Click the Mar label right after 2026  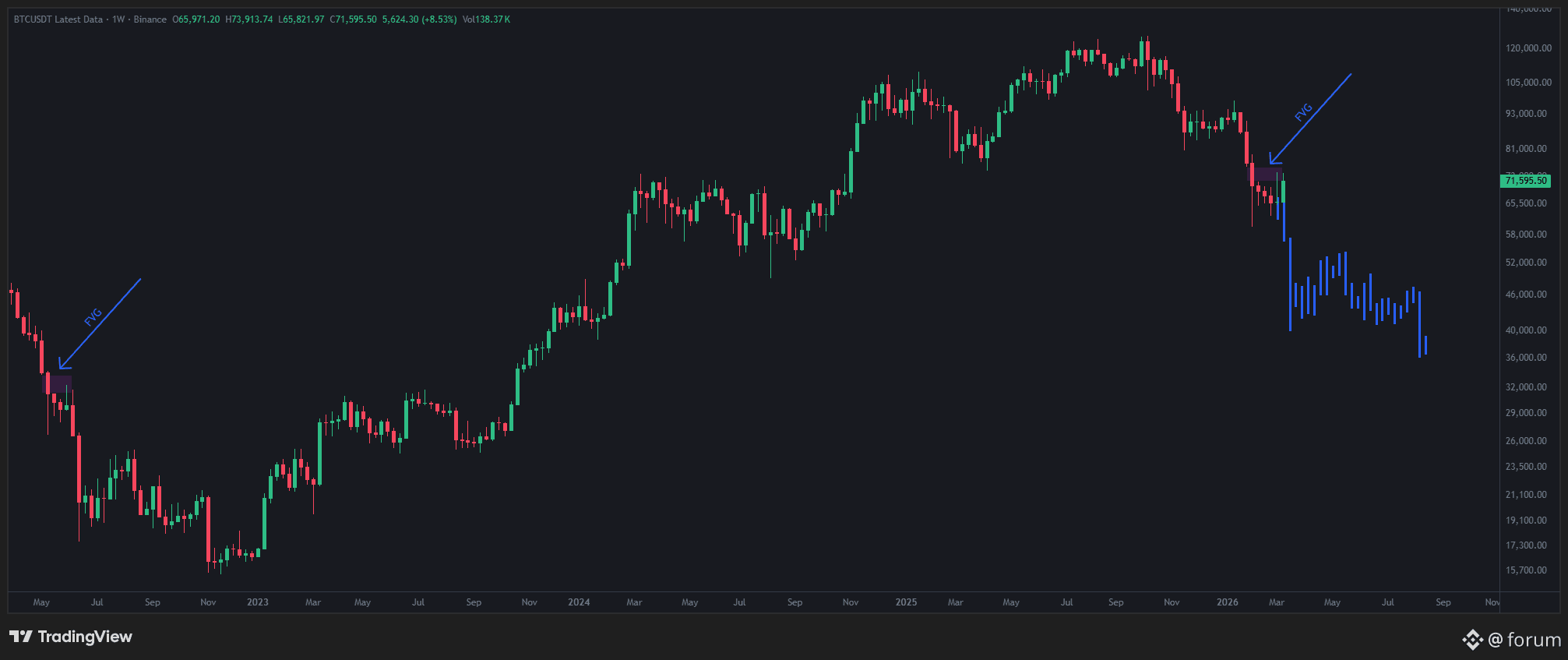click(x=1277, y=602)
